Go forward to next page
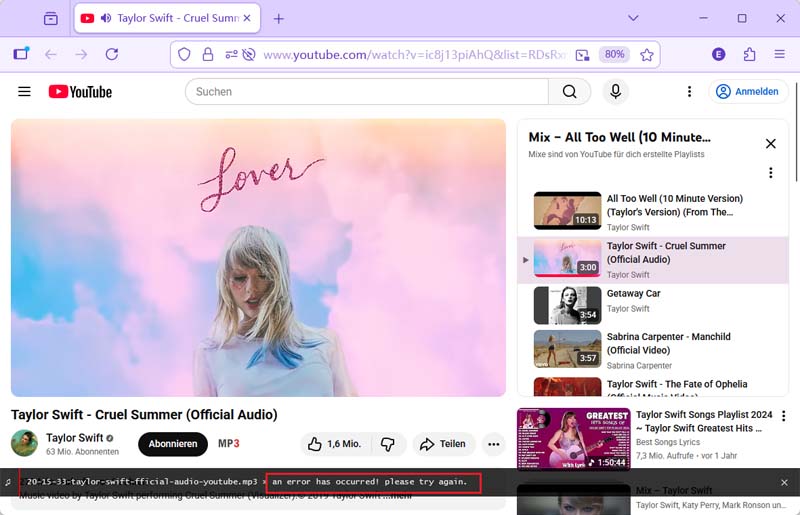The height and width of the screenshot is (515, 800). (x=81, y=54)
